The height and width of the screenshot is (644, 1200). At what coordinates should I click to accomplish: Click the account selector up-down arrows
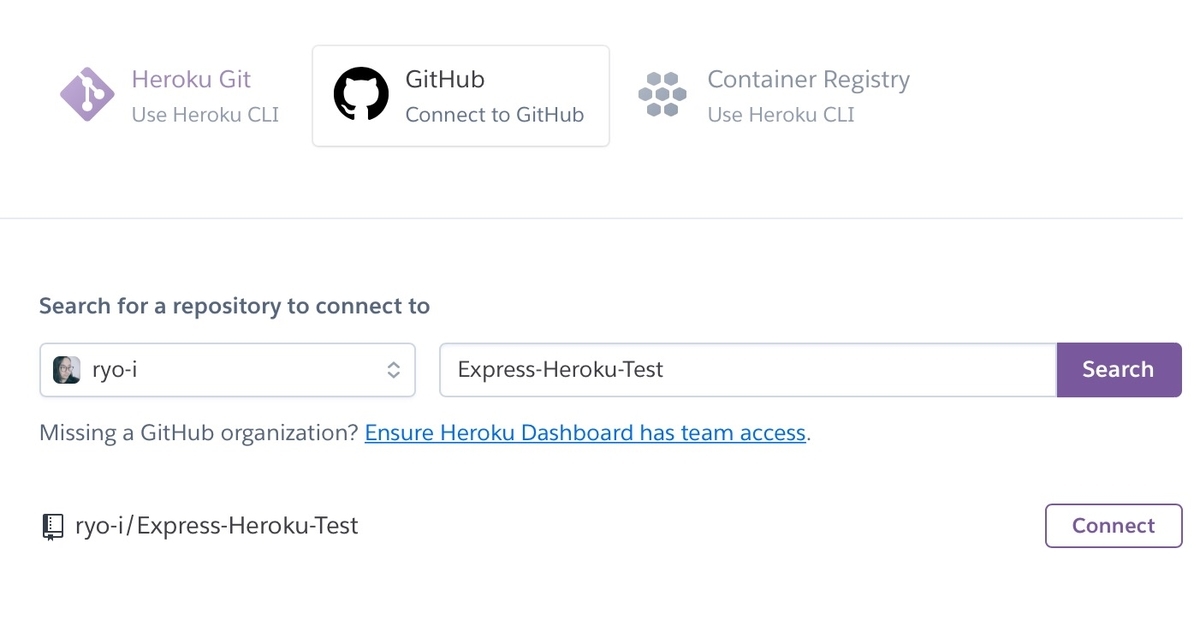coord(393,370)
